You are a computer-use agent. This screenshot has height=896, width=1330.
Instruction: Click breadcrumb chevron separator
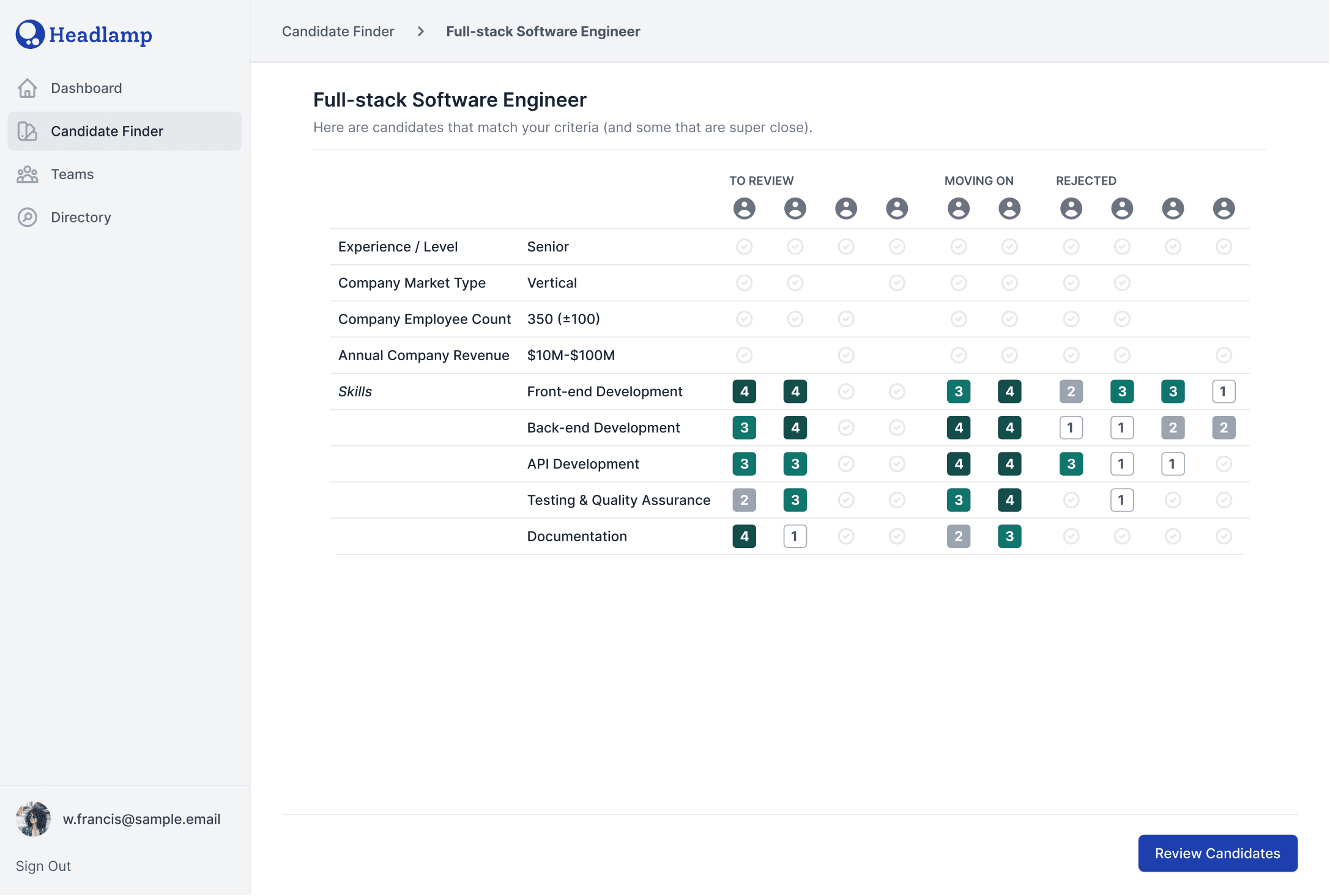coord(420,31)
